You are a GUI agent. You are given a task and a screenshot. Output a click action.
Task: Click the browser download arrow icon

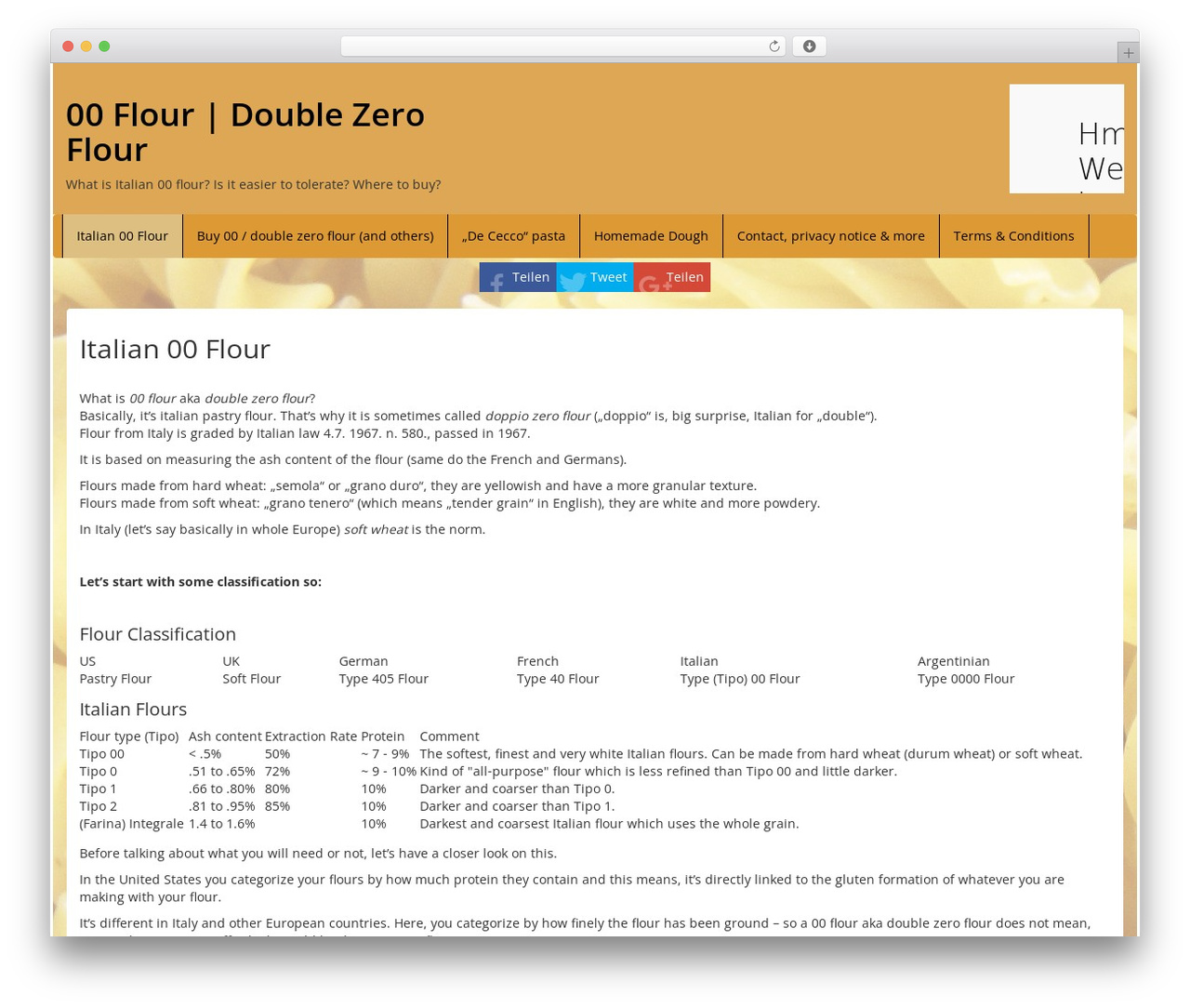[x=809, y=46]
